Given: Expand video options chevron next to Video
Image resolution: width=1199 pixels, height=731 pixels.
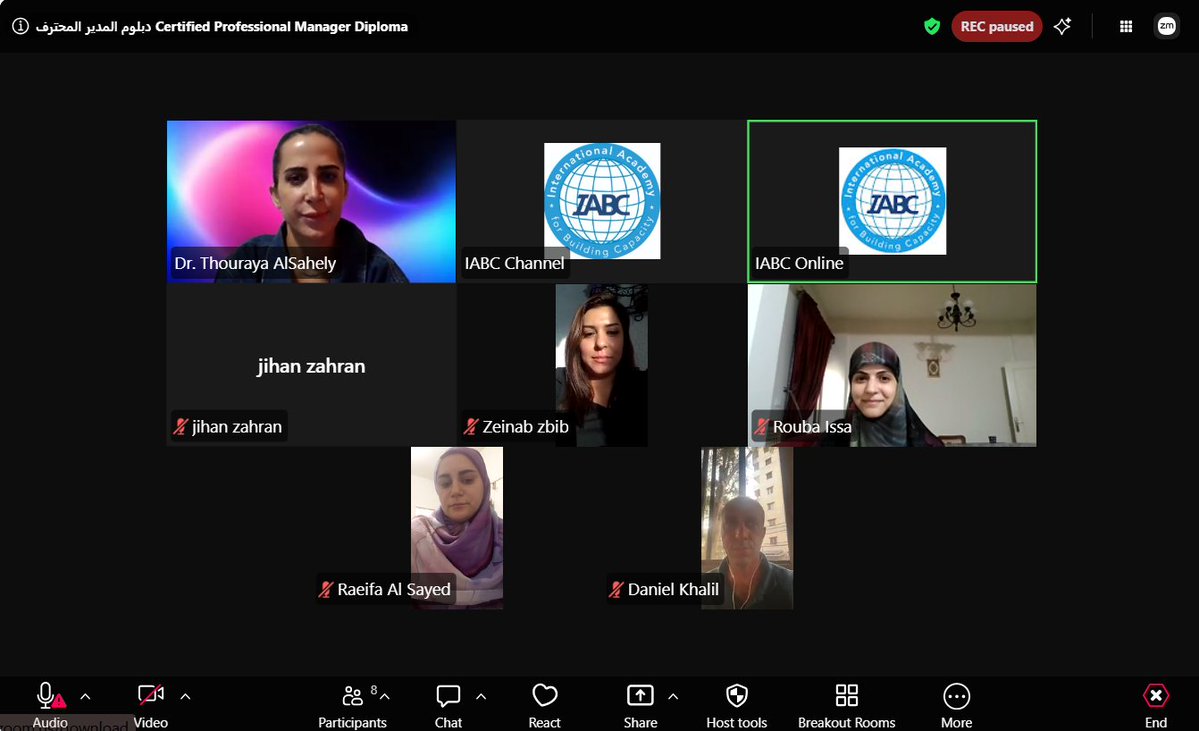Looking at the screenshot, I should 185,697.
